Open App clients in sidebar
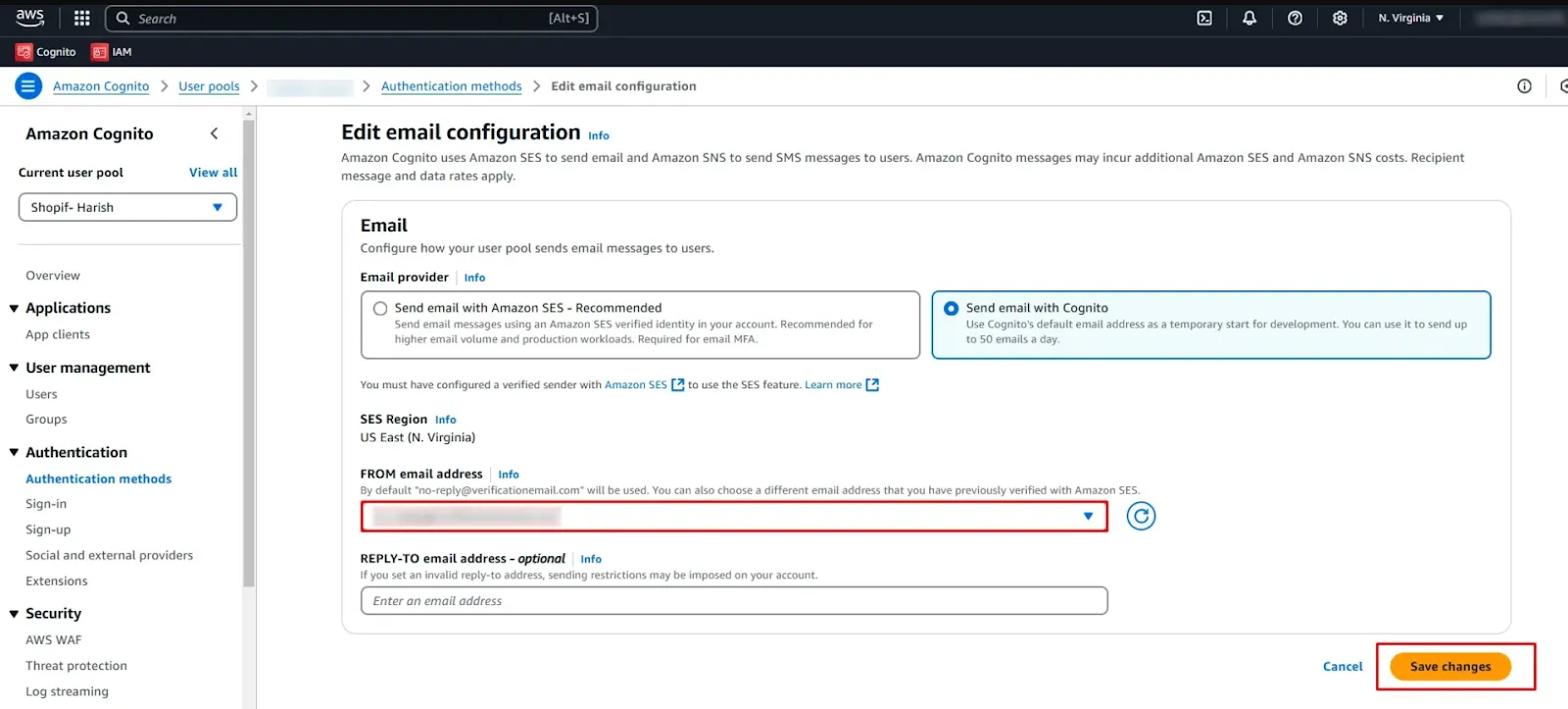The image size is (1568, 709). (x=58, y=334)
